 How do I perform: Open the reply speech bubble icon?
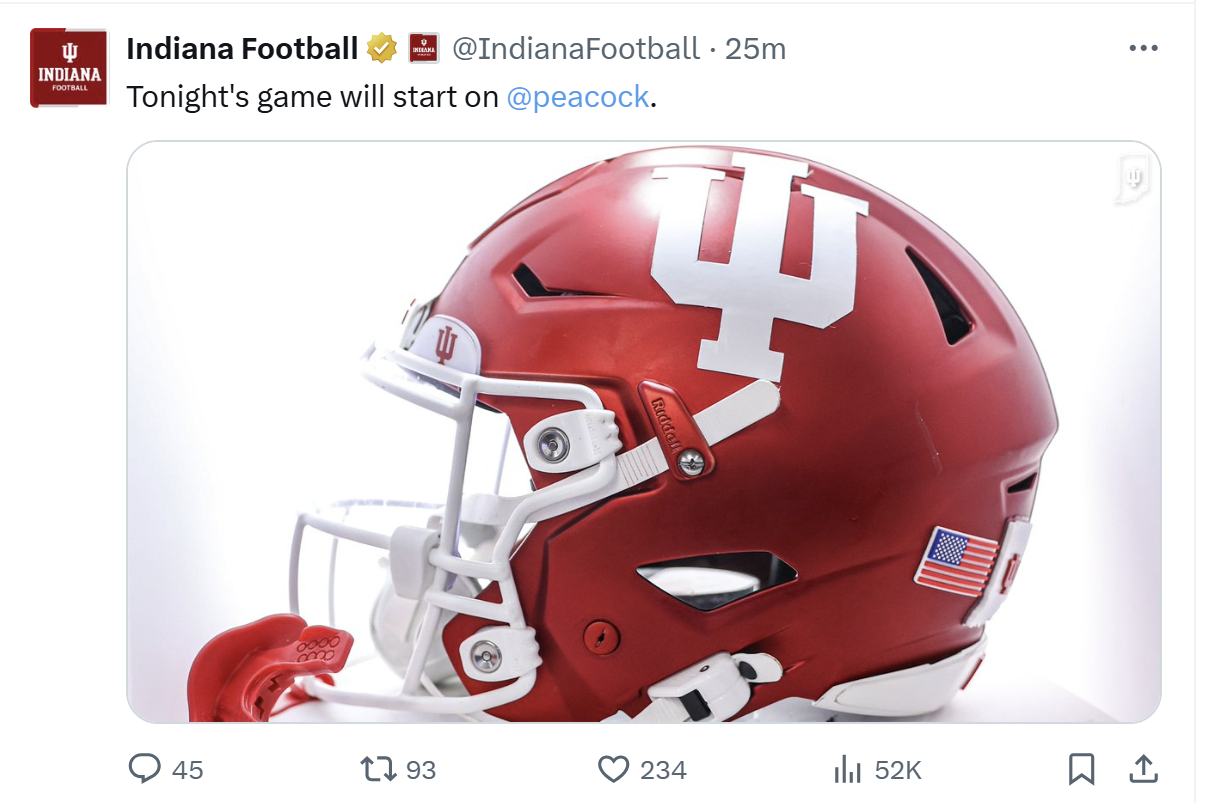(x=145, y=769)
